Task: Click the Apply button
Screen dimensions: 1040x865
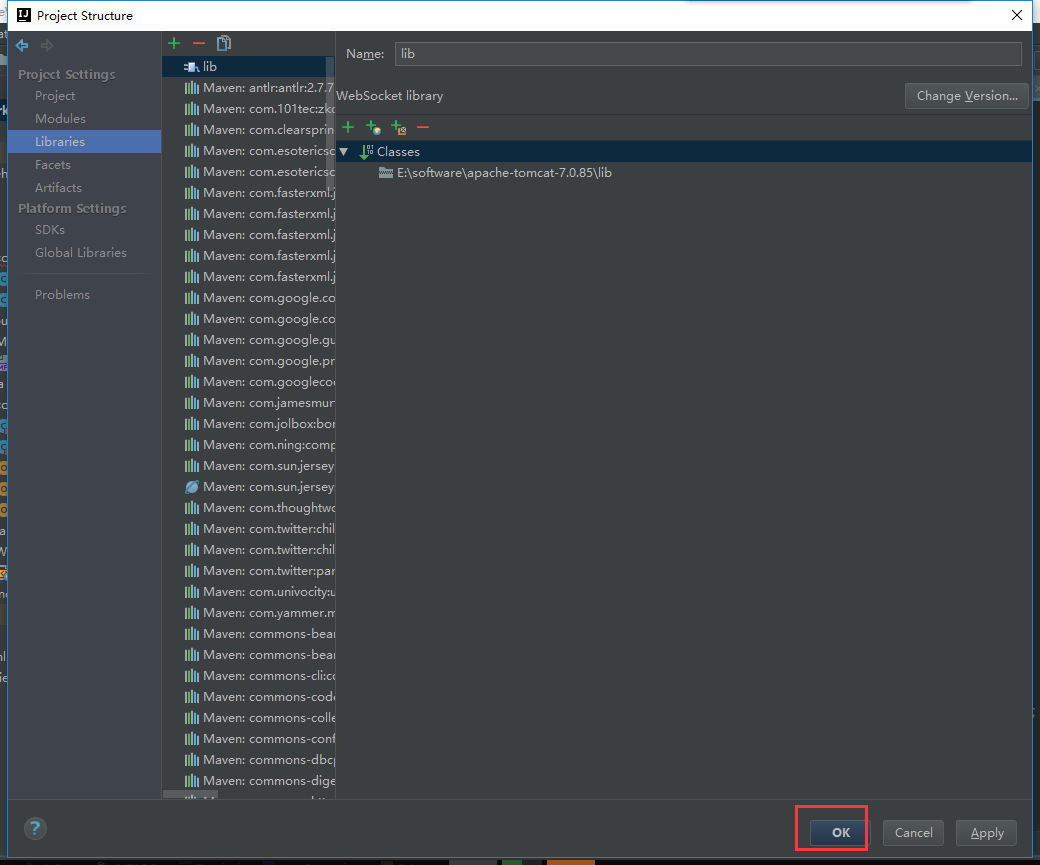Action: pos(986,832)
